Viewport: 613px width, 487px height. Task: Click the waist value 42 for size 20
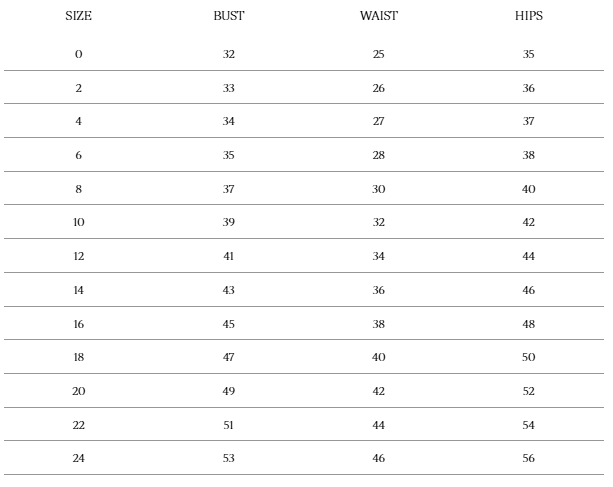tap(378, 392)
